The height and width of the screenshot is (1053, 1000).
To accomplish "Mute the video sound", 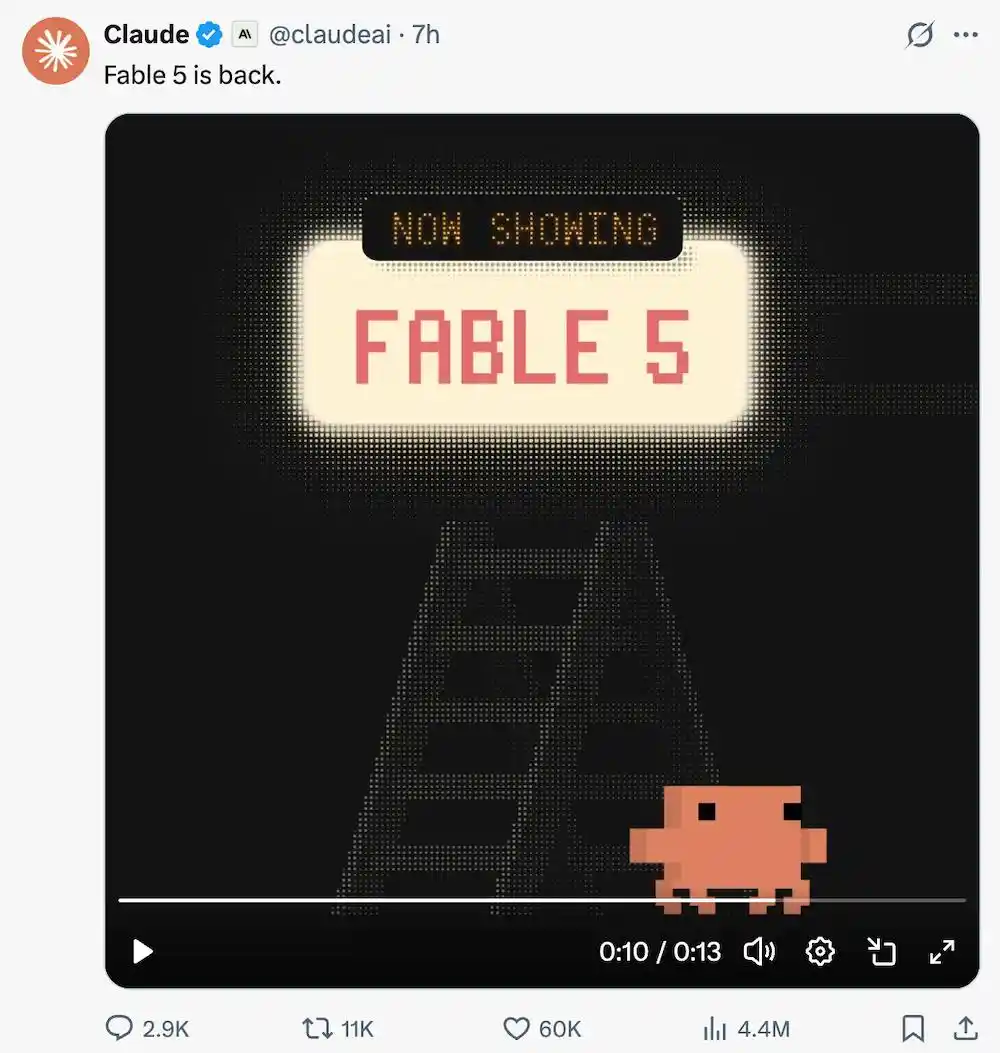I will [x=760, y=952].
